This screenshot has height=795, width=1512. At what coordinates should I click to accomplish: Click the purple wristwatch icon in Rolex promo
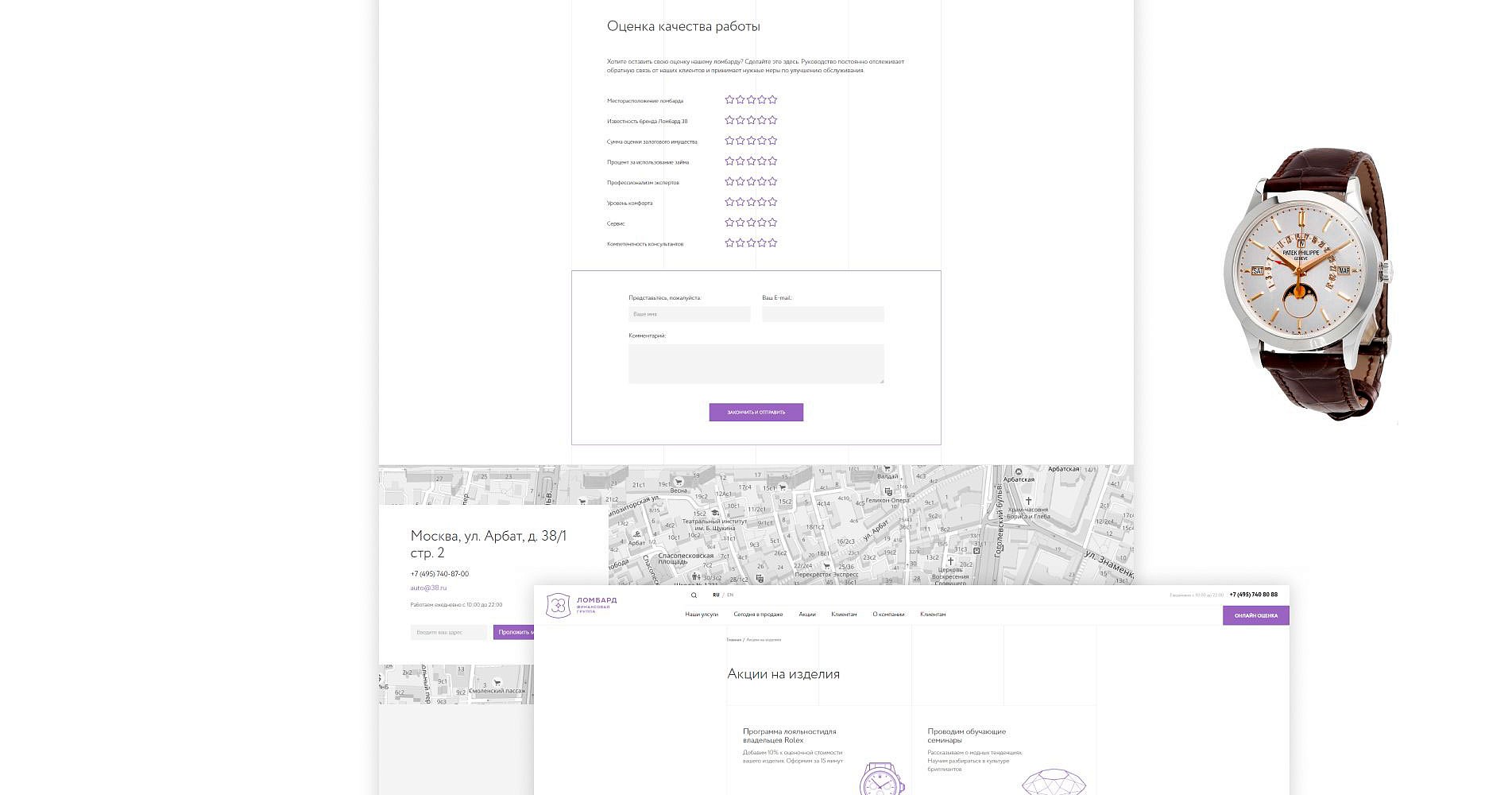coord(880,778)
